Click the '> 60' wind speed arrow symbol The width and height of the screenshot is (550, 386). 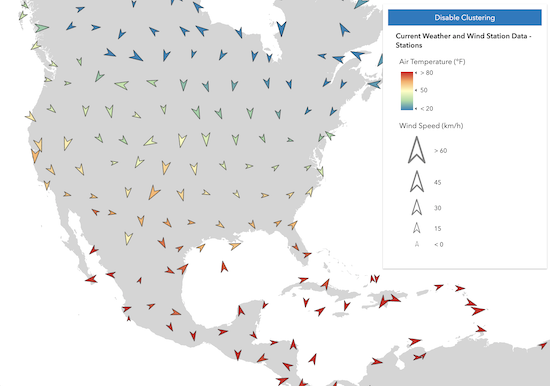point(417,150)
